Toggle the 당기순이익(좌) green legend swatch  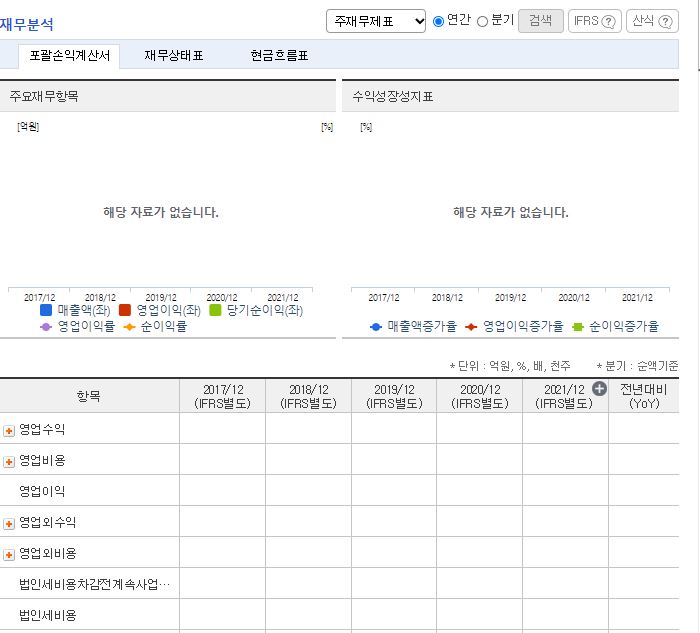(215, 310)
